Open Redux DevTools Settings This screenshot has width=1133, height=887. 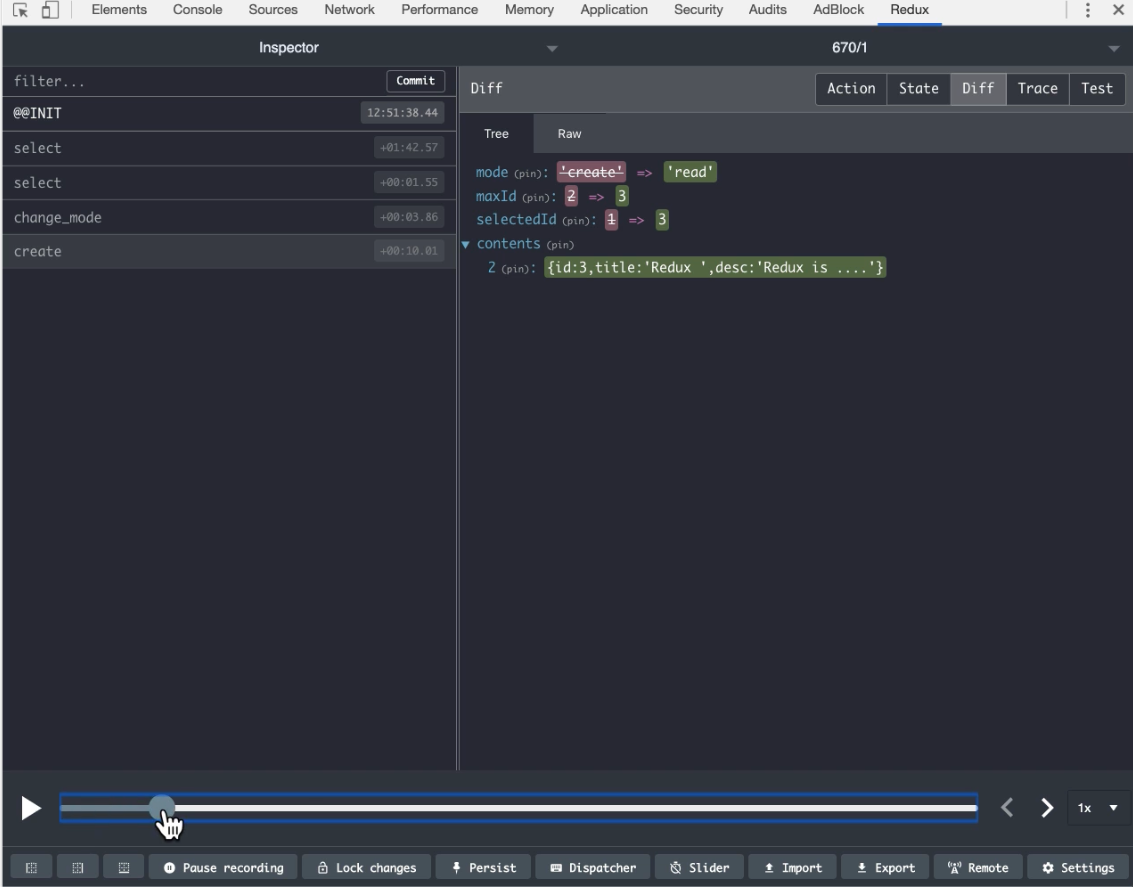(x=1077, y=867)
